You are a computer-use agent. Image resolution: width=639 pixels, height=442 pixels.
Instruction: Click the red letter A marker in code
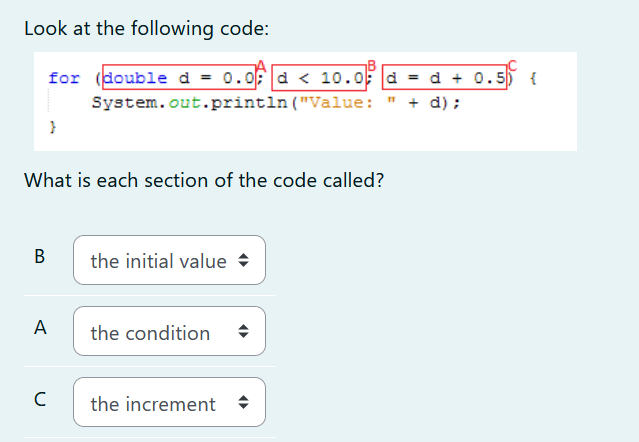(261, 66)
